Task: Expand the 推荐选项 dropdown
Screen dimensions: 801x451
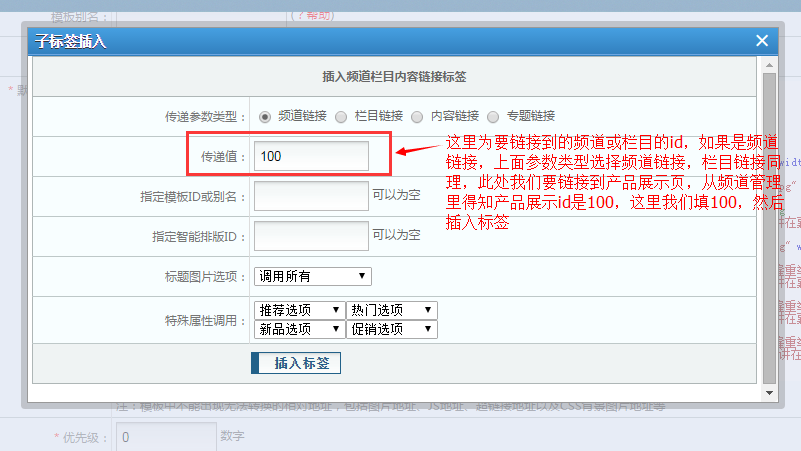Action: point(299,311)
